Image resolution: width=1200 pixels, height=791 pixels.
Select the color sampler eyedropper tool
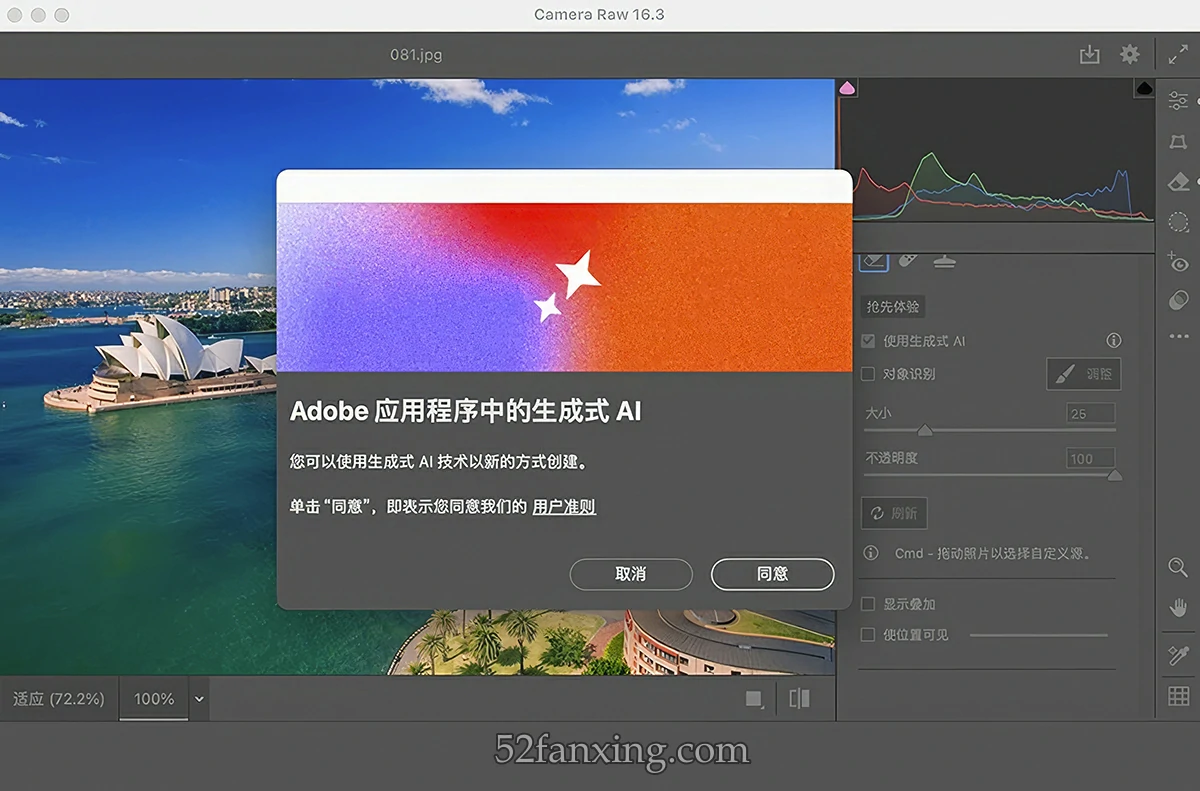[x=1178, y=655]
